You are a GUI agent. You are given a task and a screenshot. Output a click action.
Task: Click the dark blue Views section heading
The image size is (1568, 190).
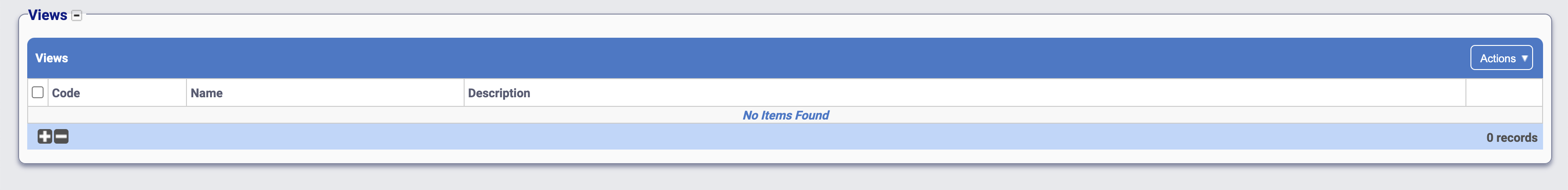[48, 15]
